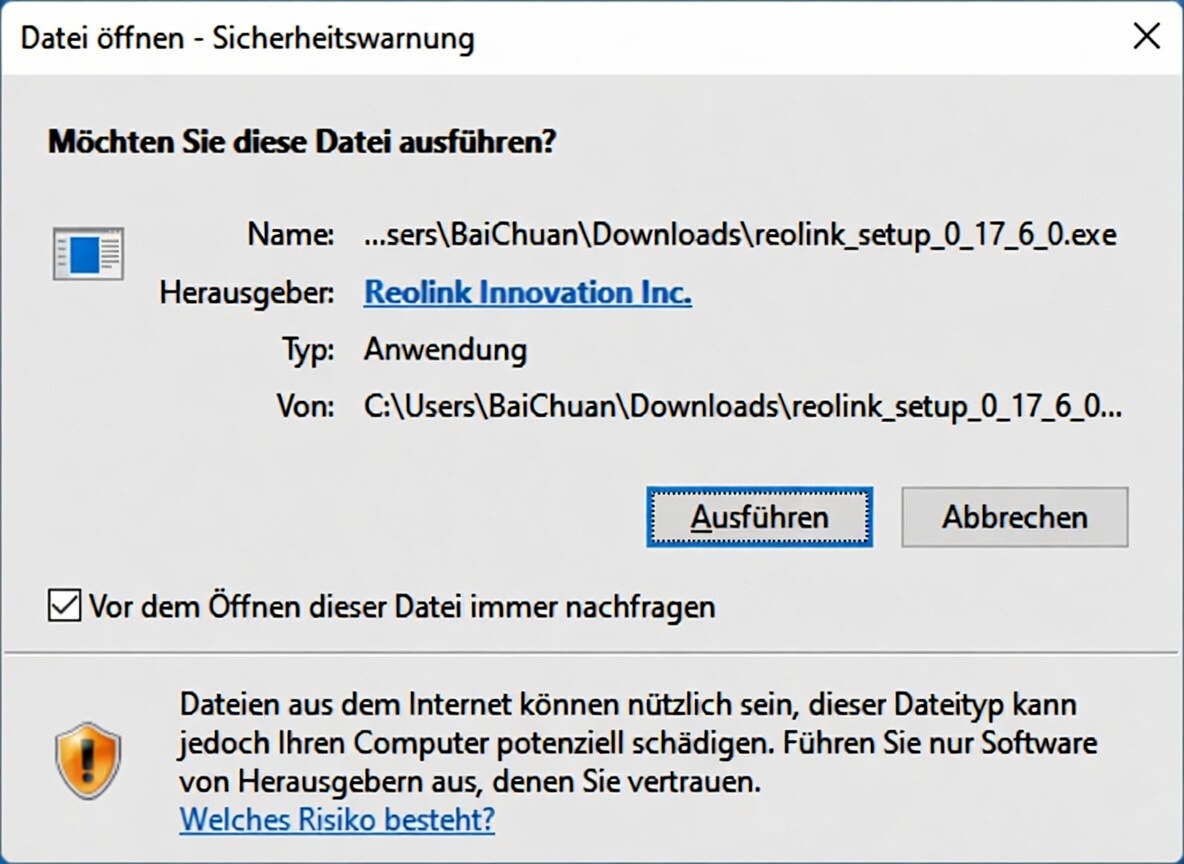Click the title 'Datei öffnen - Sicherheitswarnung'
Viewport: 1184px width, 864px height.
(x=247, y=38)
